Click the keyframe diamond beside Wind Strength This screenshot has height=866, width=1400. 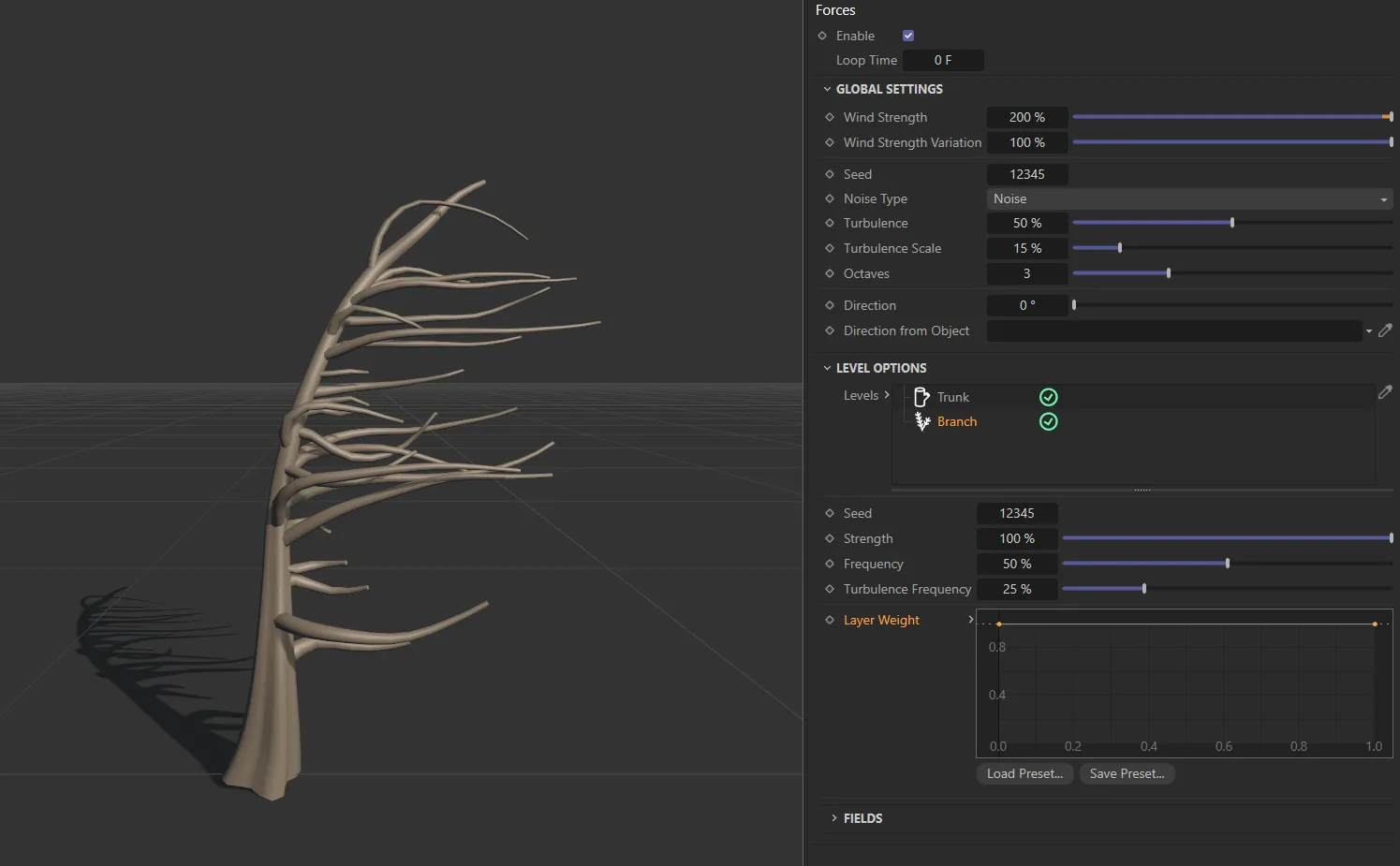[x=830, y=117]
